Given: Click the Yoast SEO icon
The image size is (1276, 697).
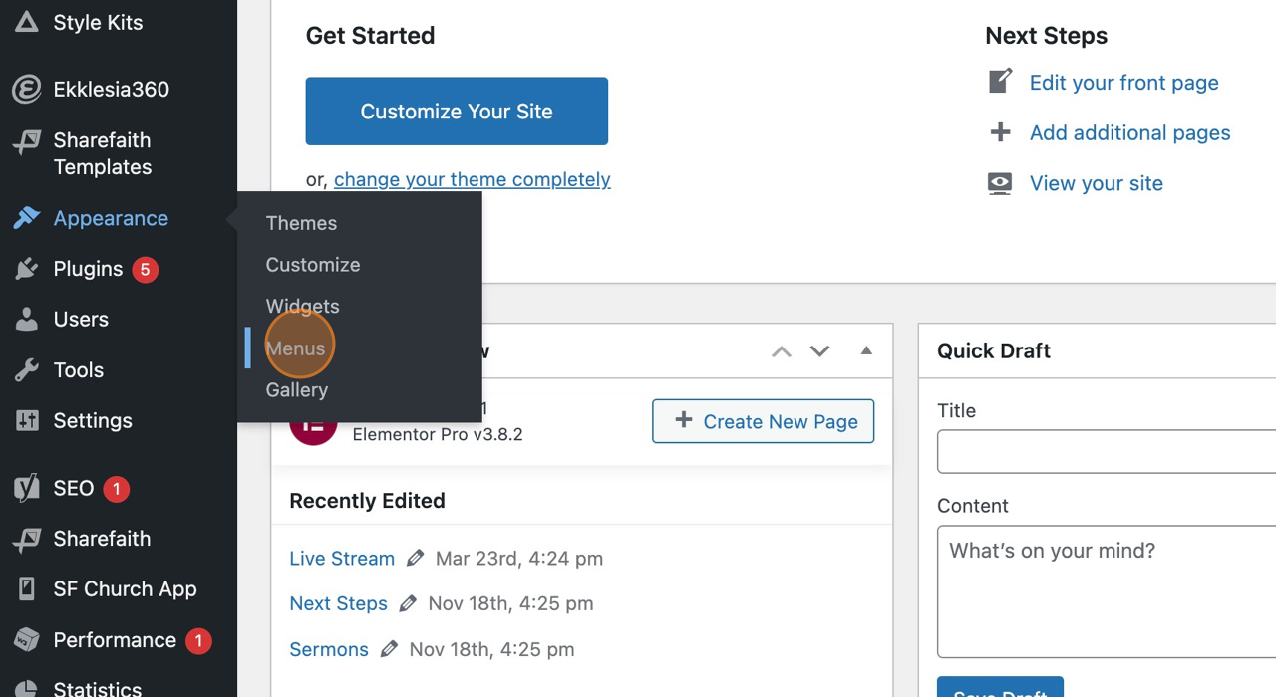Looking at the screenshot, I should 27,487.
